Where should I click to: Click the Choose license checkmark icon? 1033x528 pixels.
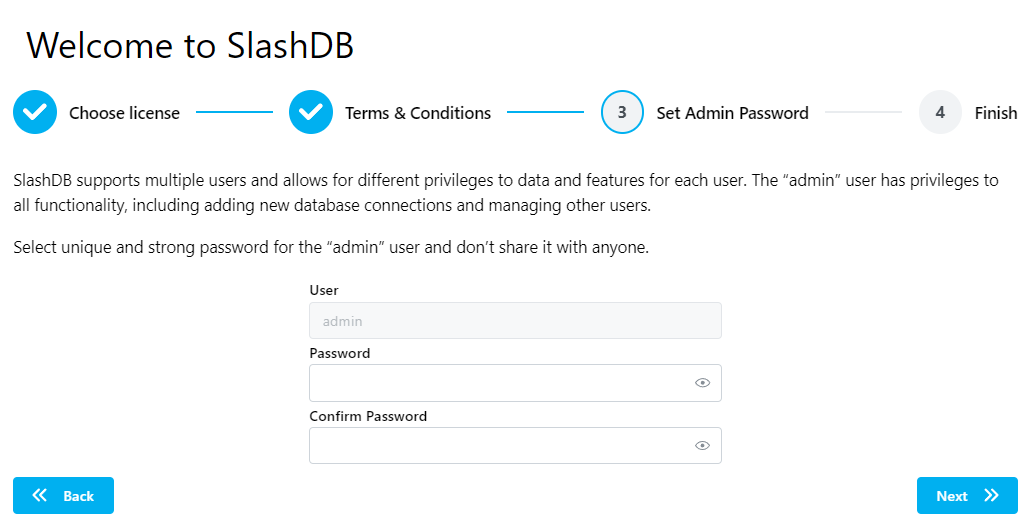click(35, 113)
